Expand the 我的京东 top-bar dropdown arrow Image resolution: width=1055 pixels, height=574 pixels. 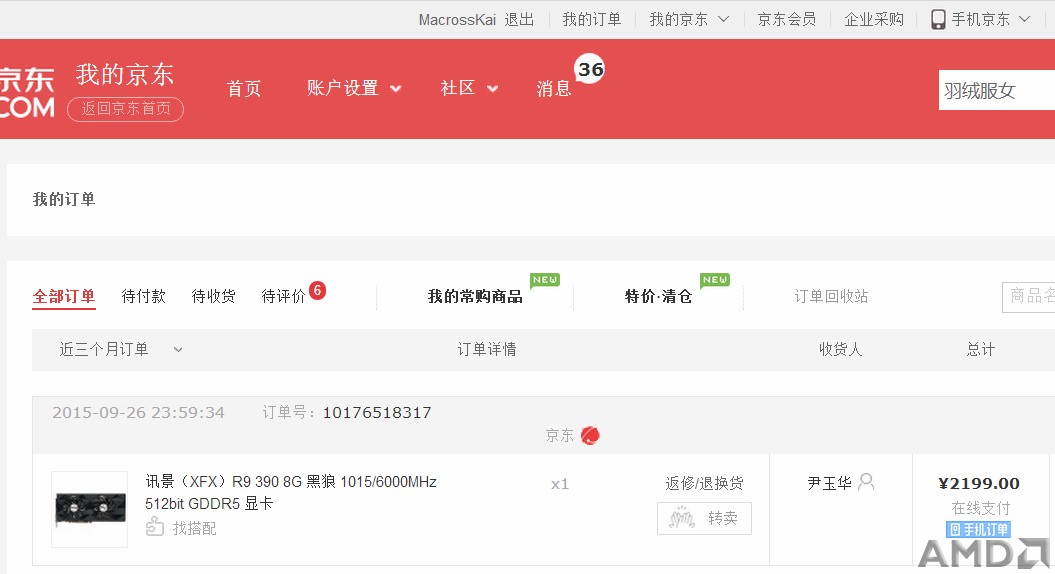[723, 19]
